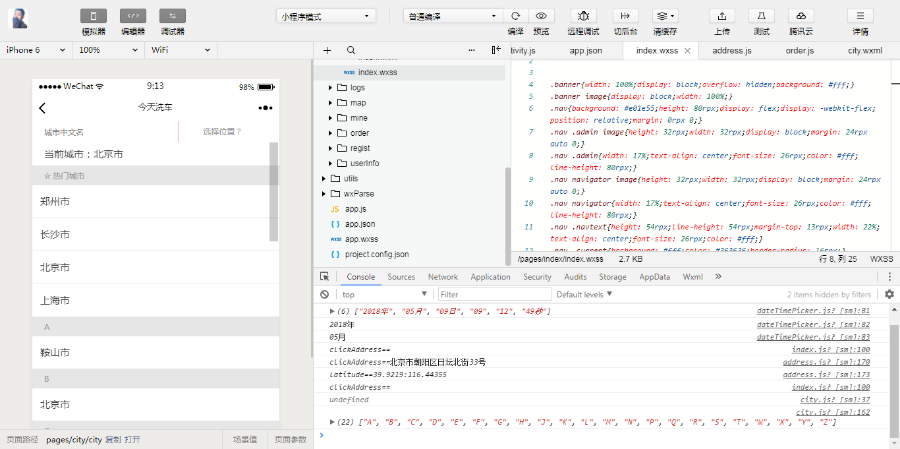Click the 编译 compile refresh icon
The image size is (900, 449).
(x=516, y=16)
